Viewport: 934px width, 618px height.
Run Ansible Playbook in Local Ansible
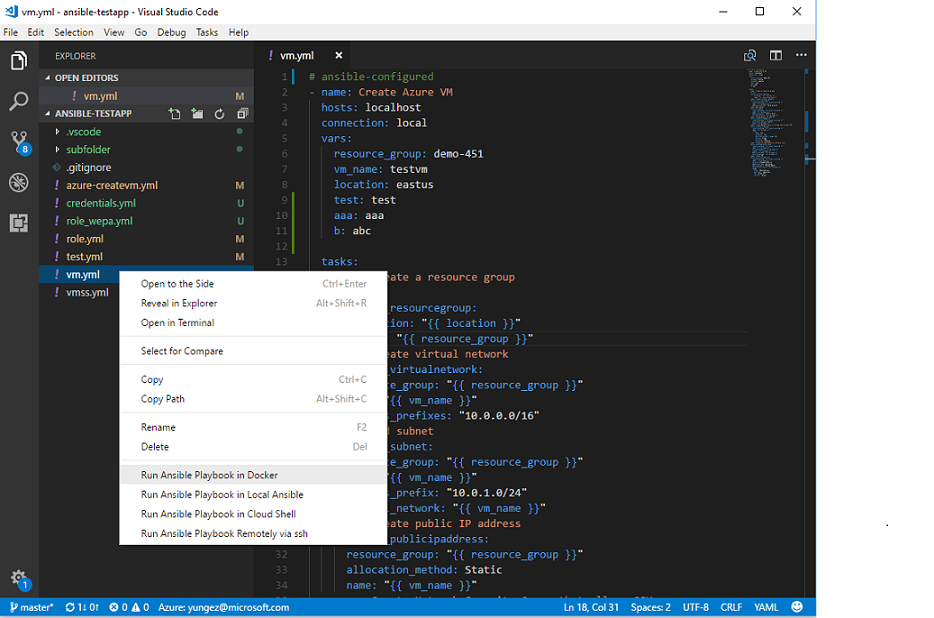pyautogui.click(x=253, y=495)
